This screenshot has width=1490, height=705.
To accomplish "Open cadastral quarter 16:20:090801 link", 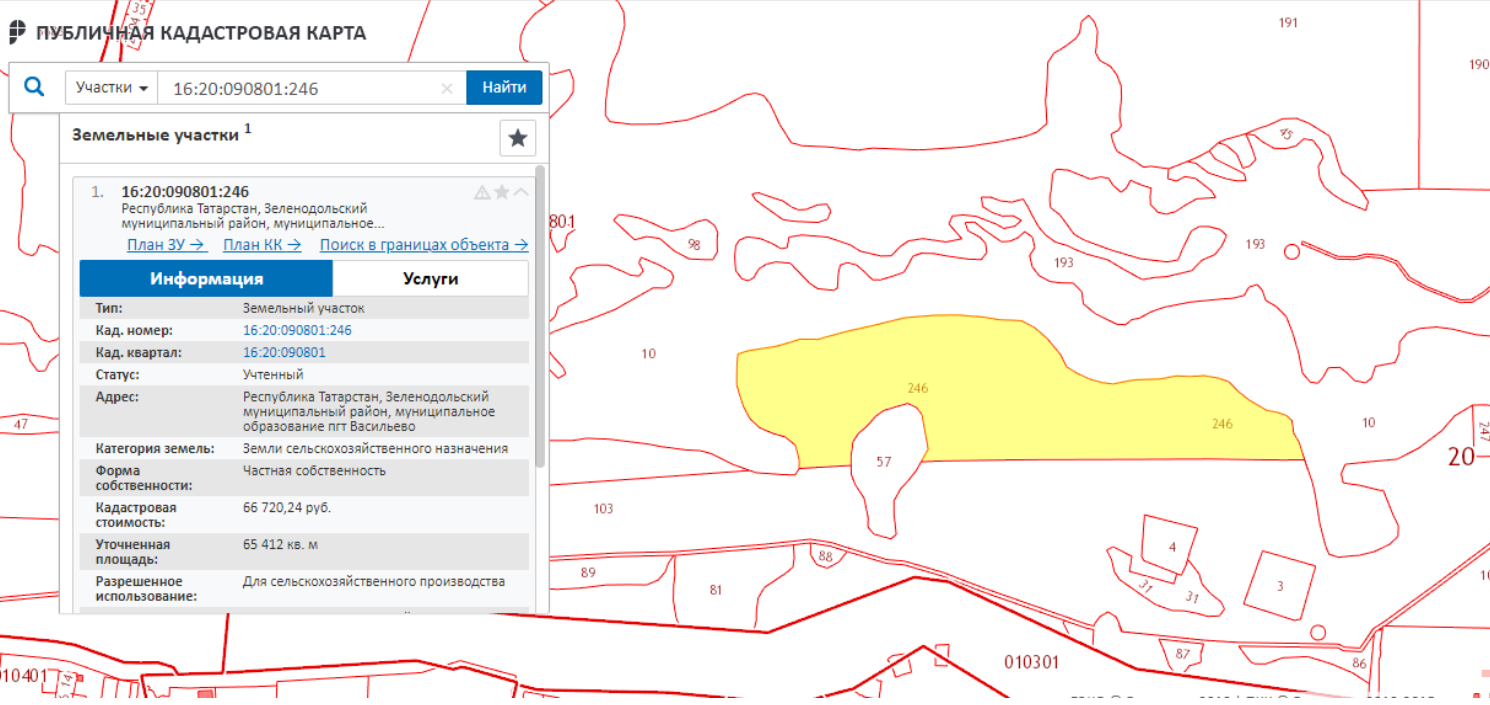I will 284,352.
